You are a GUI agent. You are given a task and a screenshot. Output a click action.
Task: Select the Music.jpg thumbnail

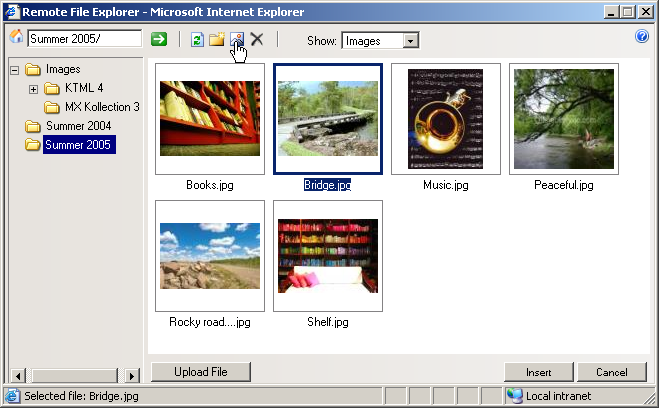[x=445, y=118]
